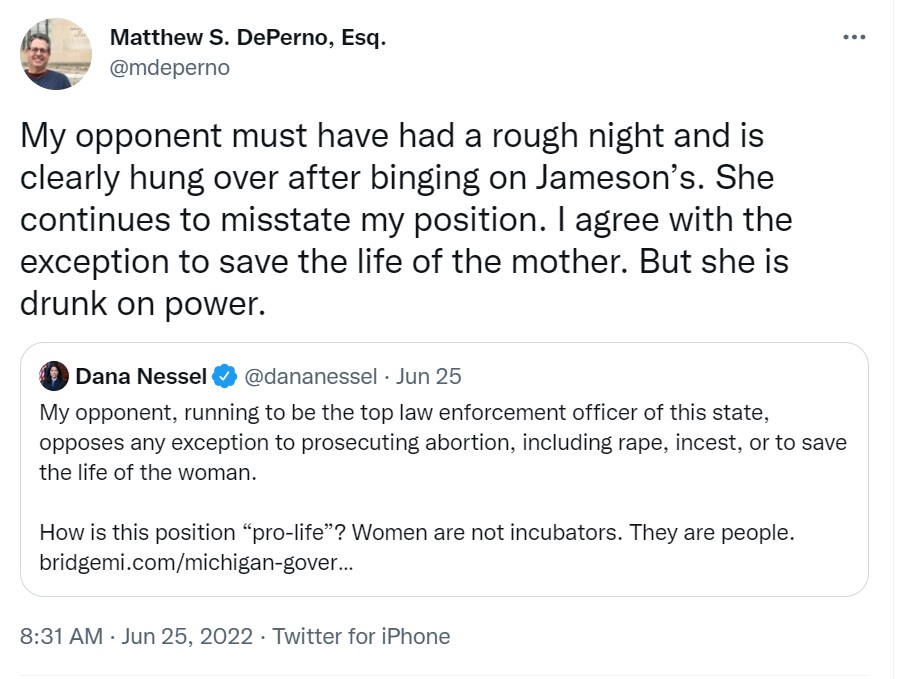The width and height of the screenshot is (906, 679).
Task: Open the Matthew S. DePerno, Esq. display name
Action: tap(247, 38)
